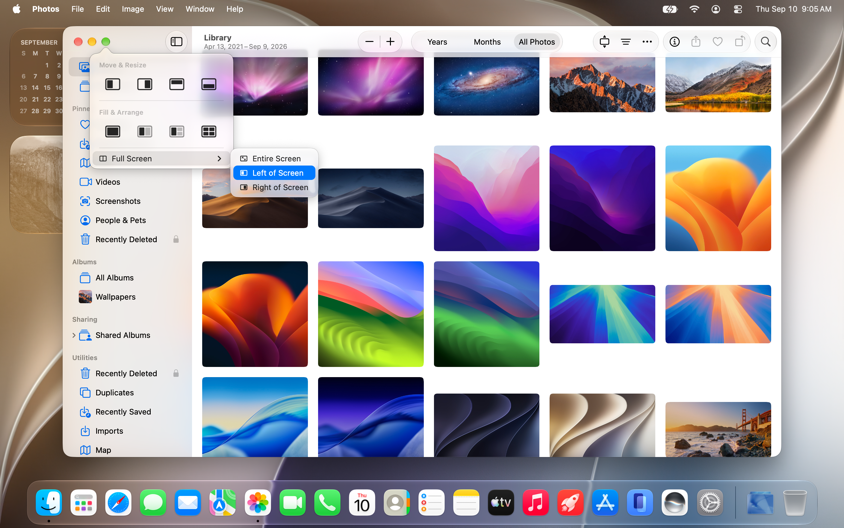The image size is (844, 528).
Task: Open Safari from the Dock
Action: coord(118,503)
